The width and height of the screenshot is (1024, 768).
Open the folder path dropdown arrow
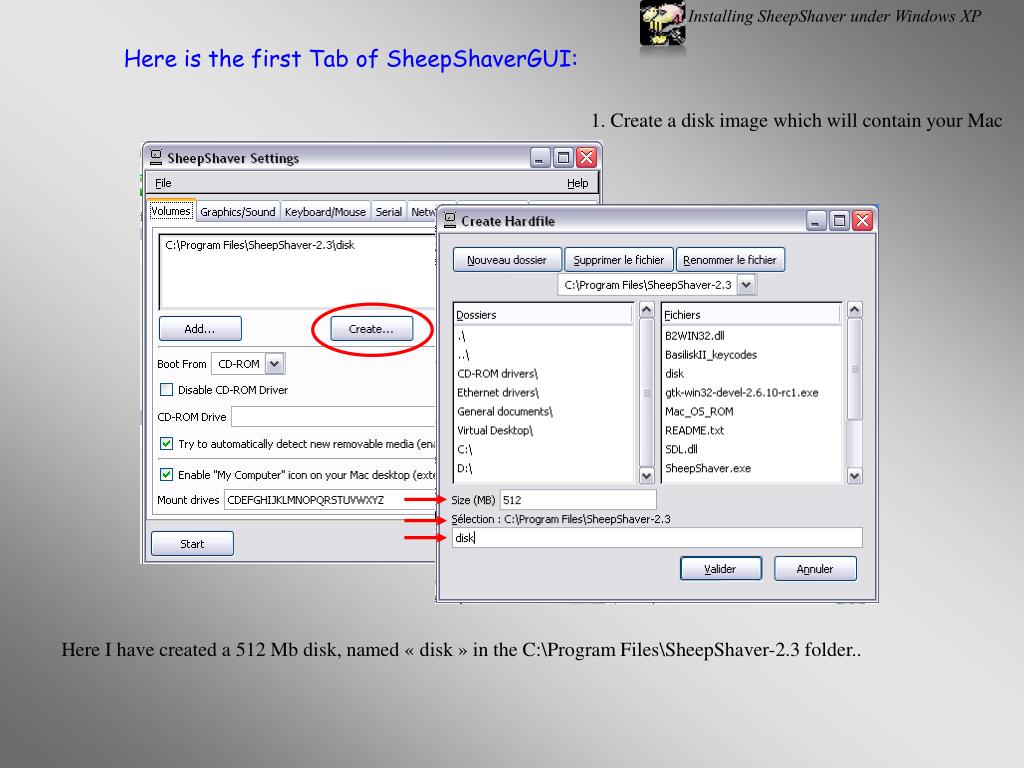746,285
